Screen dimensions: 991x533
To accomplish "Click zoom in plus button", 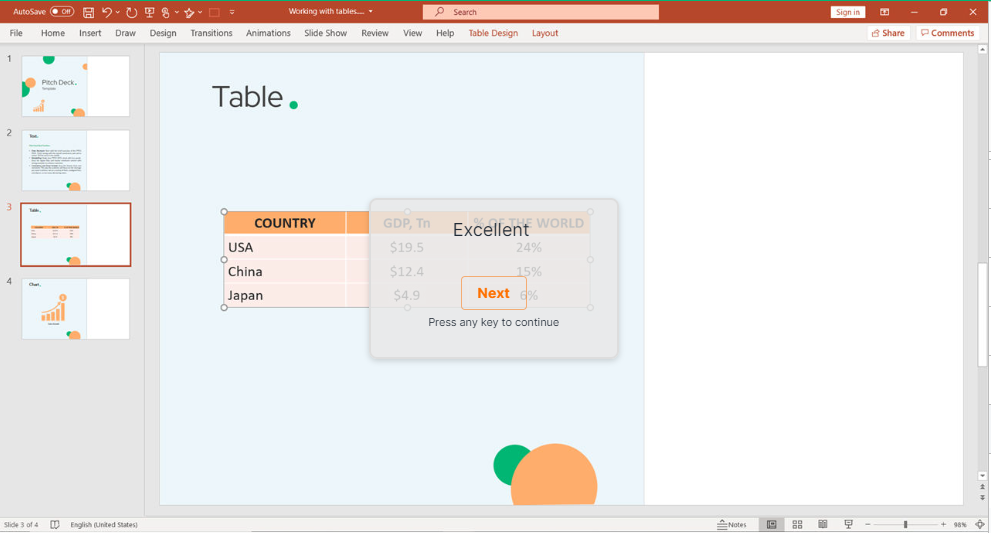I will (943, 524).
